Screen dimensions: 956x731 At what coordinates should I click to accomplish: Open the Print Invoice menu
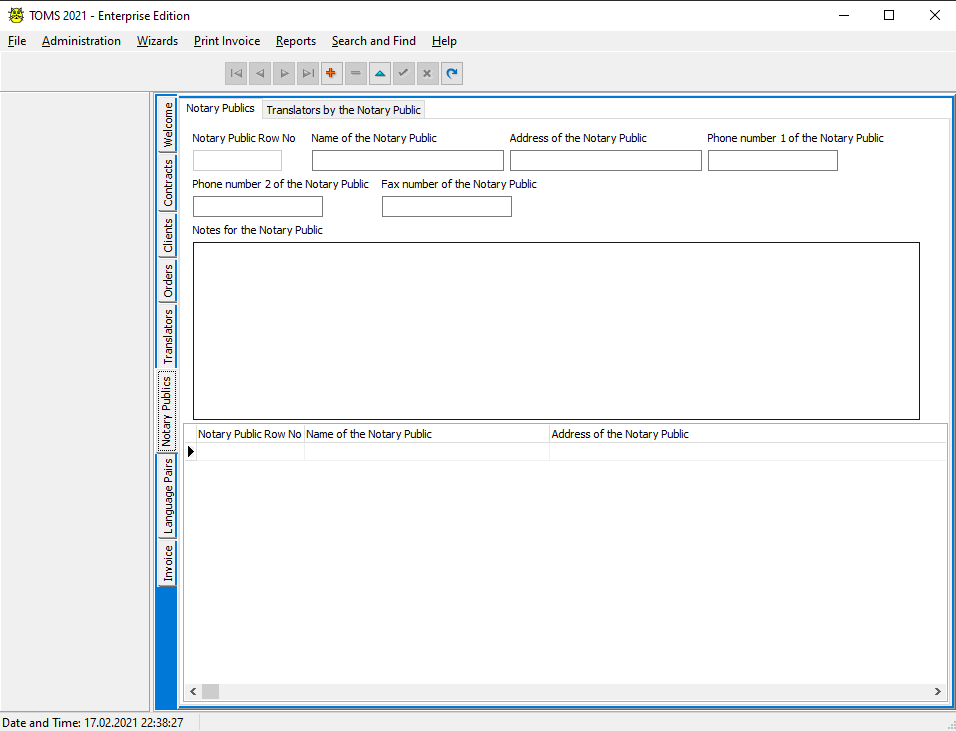(x=227, y=41)
